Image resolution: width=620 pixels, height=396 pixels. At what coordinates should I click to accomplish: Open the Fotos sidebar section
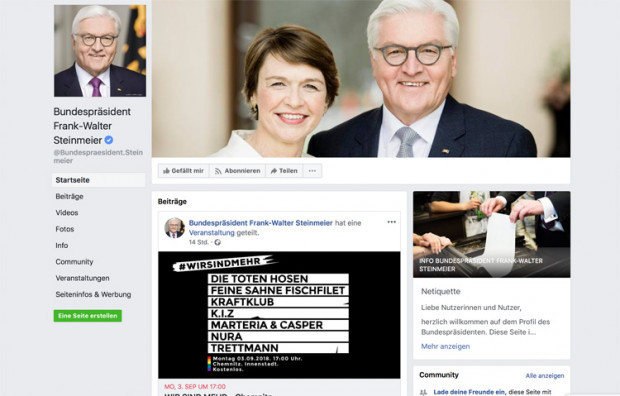pyautogui.click(x=65, y=229)
